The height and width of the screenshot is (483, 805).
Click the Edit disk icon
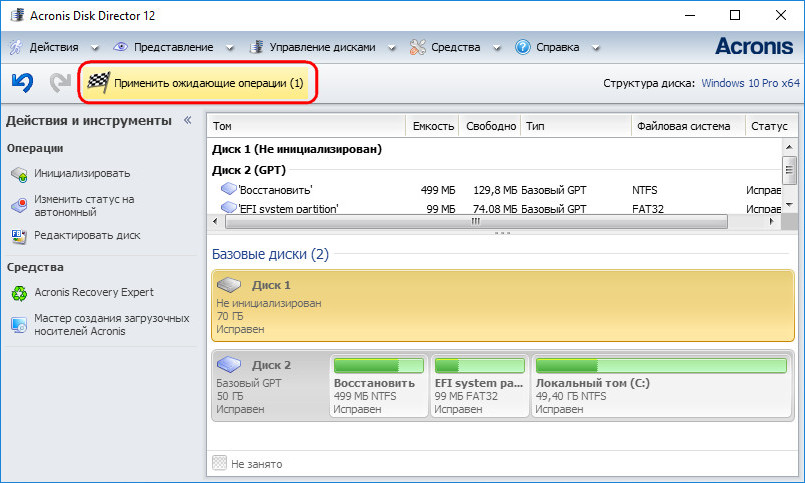[19, 236]
